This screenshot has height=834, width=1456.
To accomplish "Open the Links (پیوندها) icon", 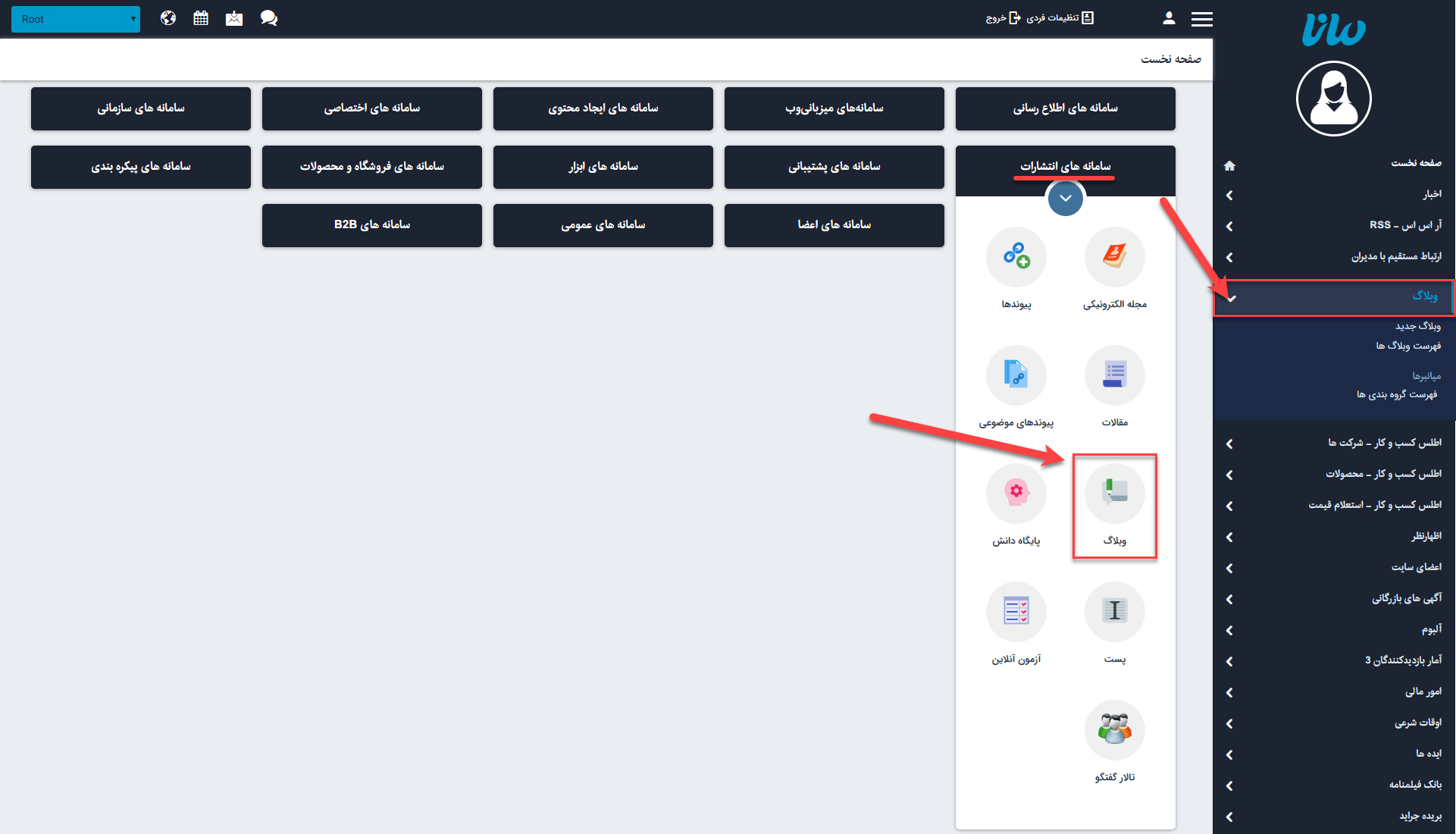I will (1016, 258).
